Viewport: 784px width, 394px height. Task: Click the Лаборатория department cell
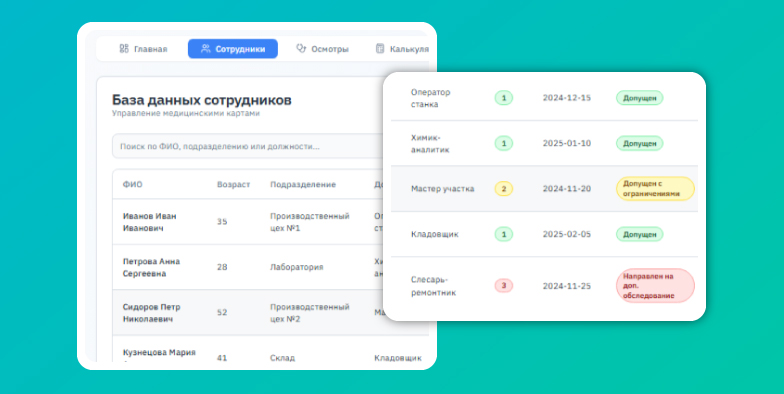(x=296, y=268)
